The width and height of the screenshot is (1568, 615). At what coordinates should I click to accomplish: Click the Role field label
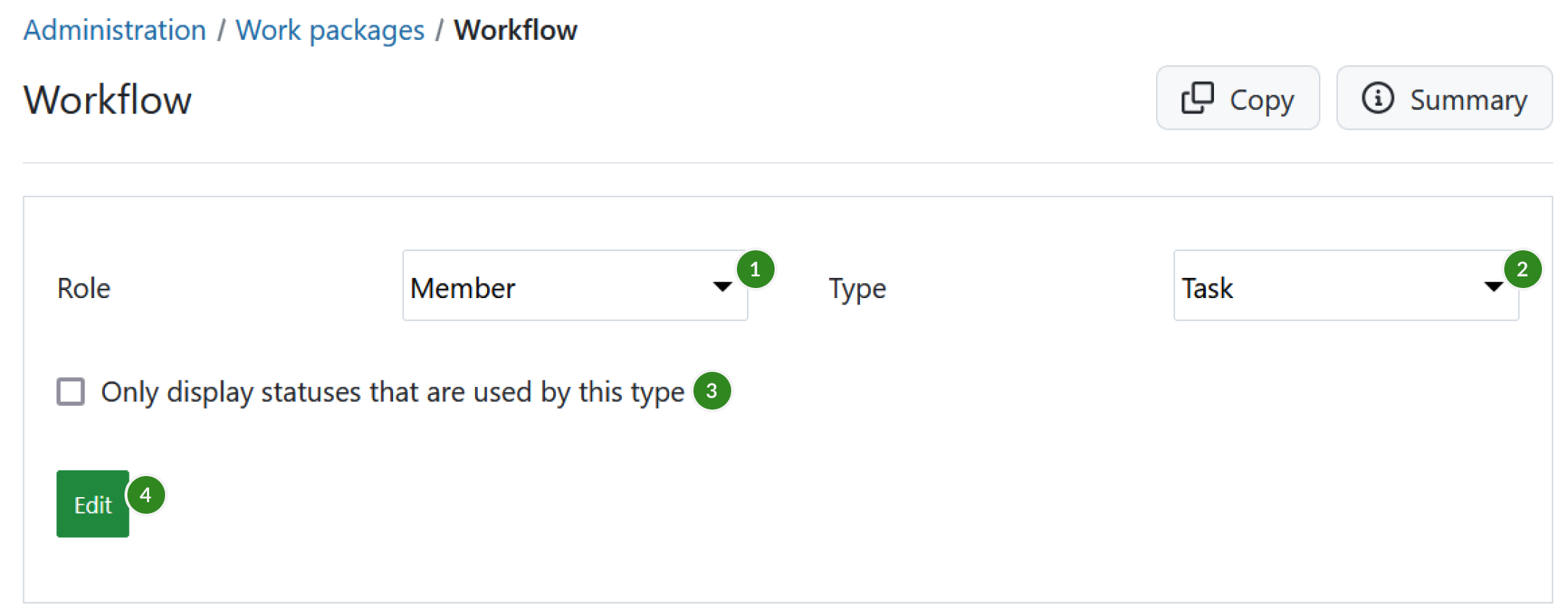tap(83, 287)
